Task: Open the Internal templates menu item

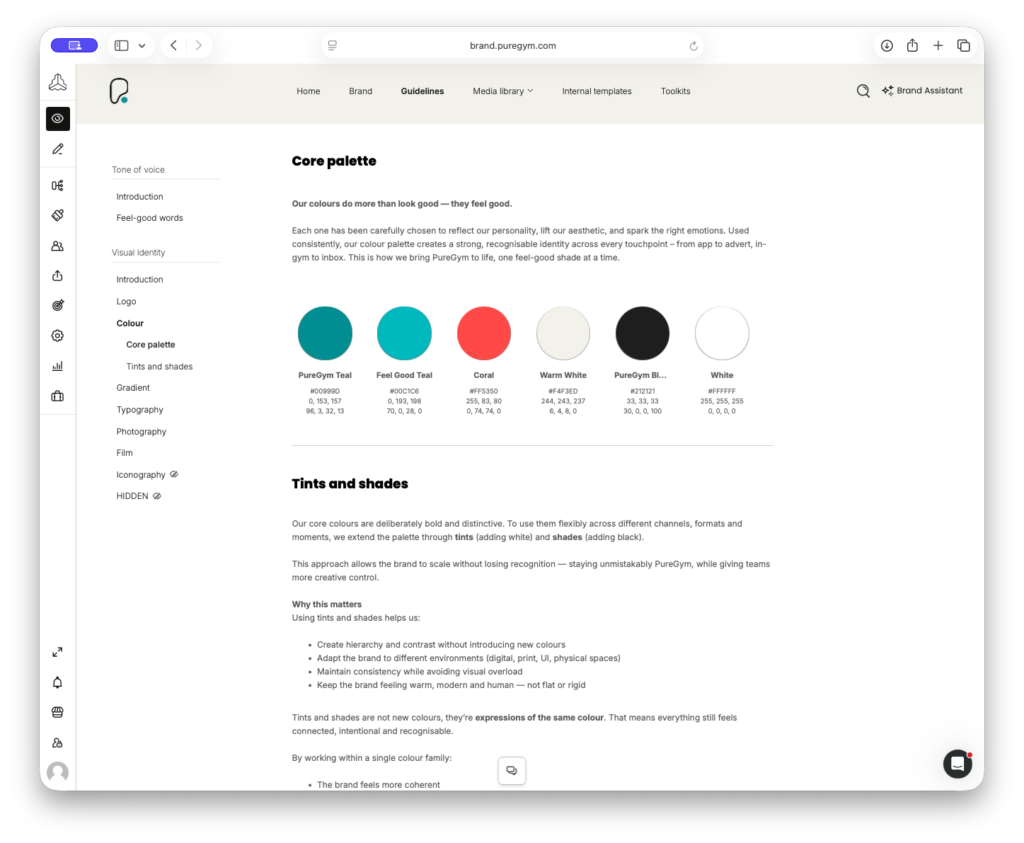Action: pyautogui.click(x=596, y=91)
